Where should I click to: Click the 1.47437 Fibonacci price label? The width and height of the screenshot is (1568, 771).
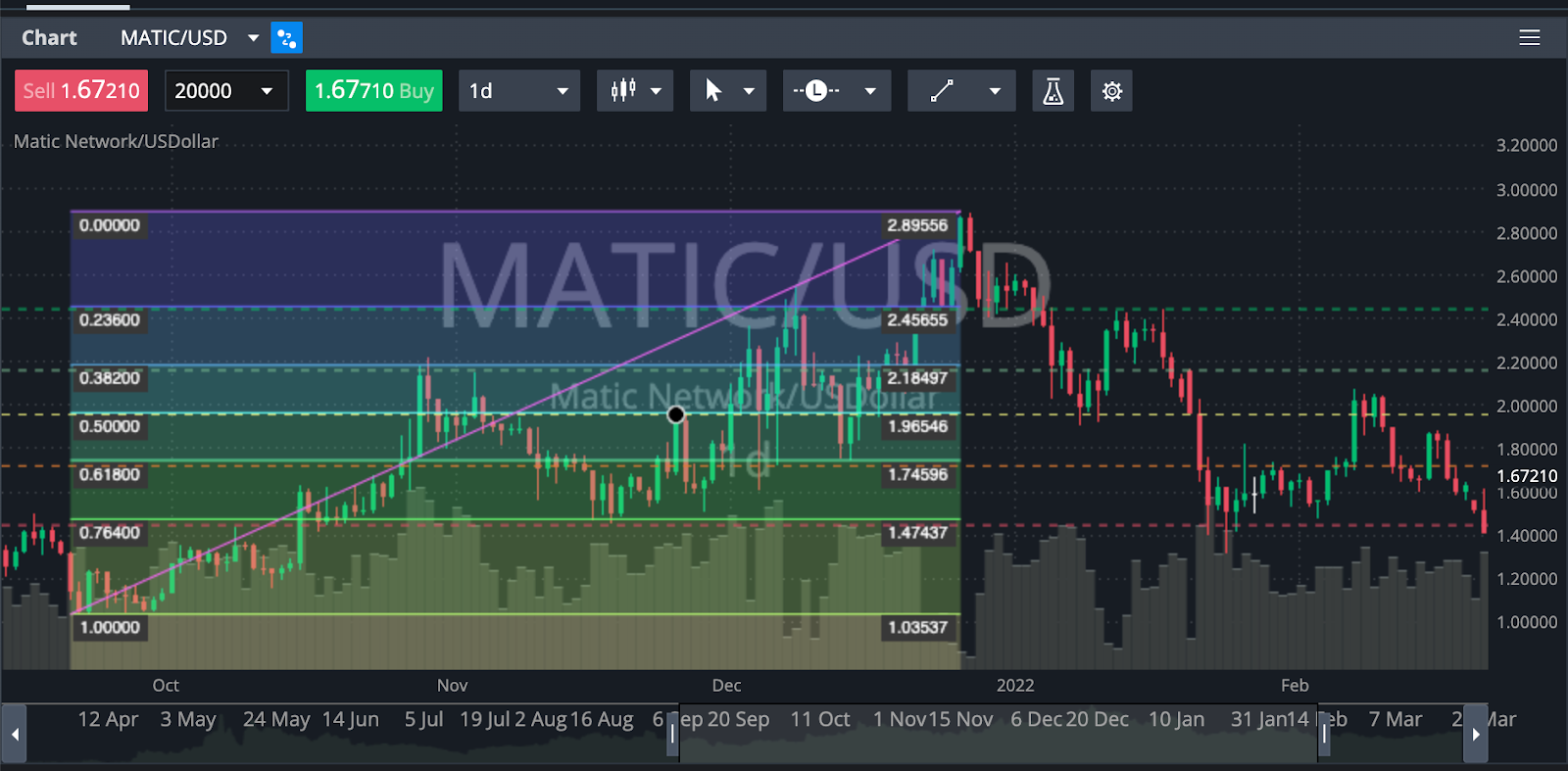coord(918,533)
